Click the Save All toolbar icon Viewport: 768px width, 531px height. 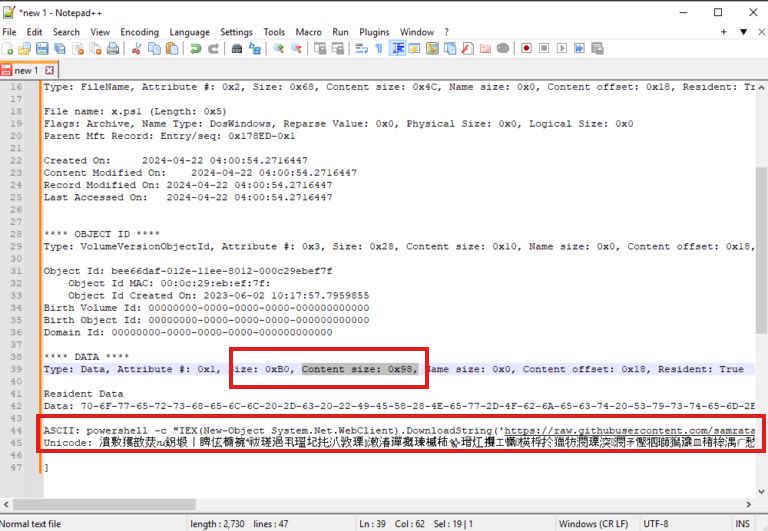point(60,48)
